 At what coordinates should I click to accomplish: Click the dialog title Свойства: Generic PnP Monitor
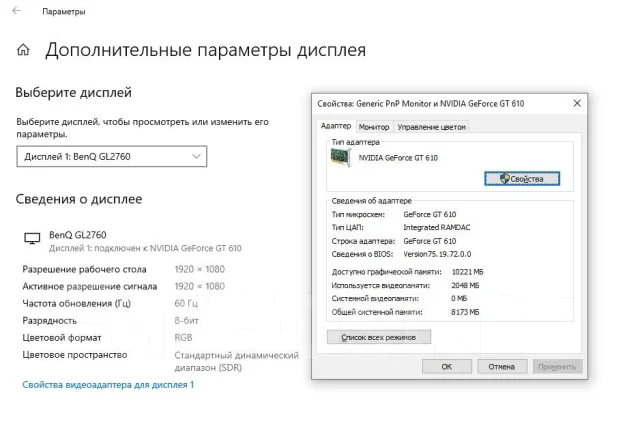click(x=421, y=104)
